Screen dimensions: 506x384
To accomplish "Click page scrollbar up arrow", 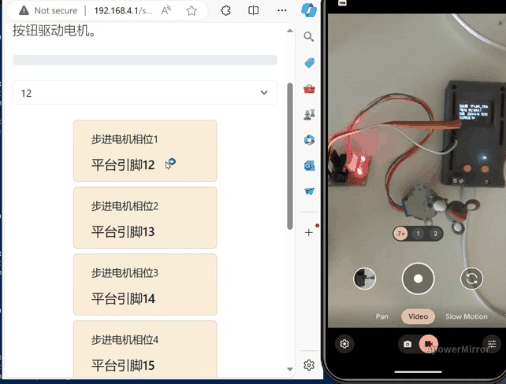I will [x=290, y=31].
